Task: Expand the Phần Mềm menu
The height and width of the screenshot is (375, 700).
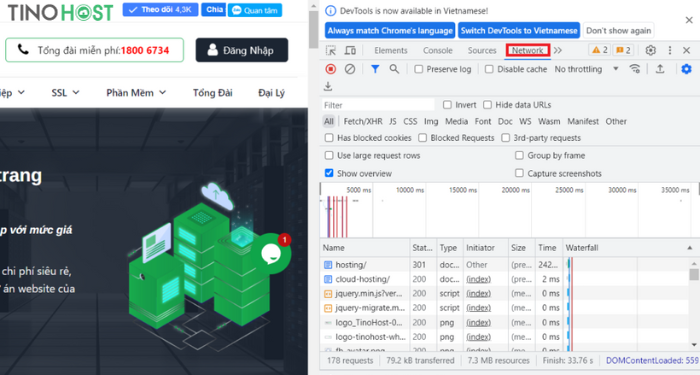Action: [x=136, y=93]
